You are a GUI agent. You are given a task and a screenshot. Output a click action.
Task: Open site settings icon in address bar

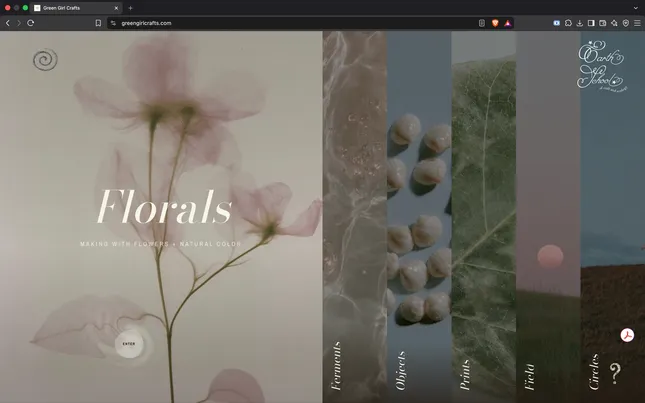point(114,23)
